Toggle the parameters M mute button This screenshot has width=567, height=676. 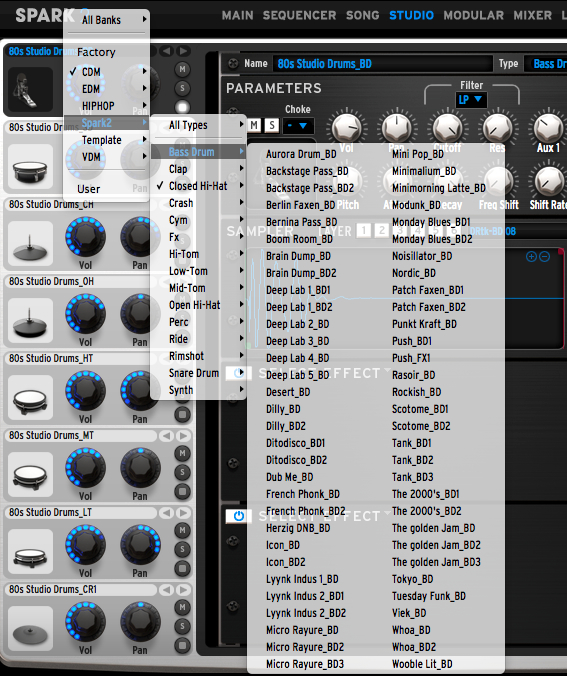pyautogui.click(x=254, y=125)
